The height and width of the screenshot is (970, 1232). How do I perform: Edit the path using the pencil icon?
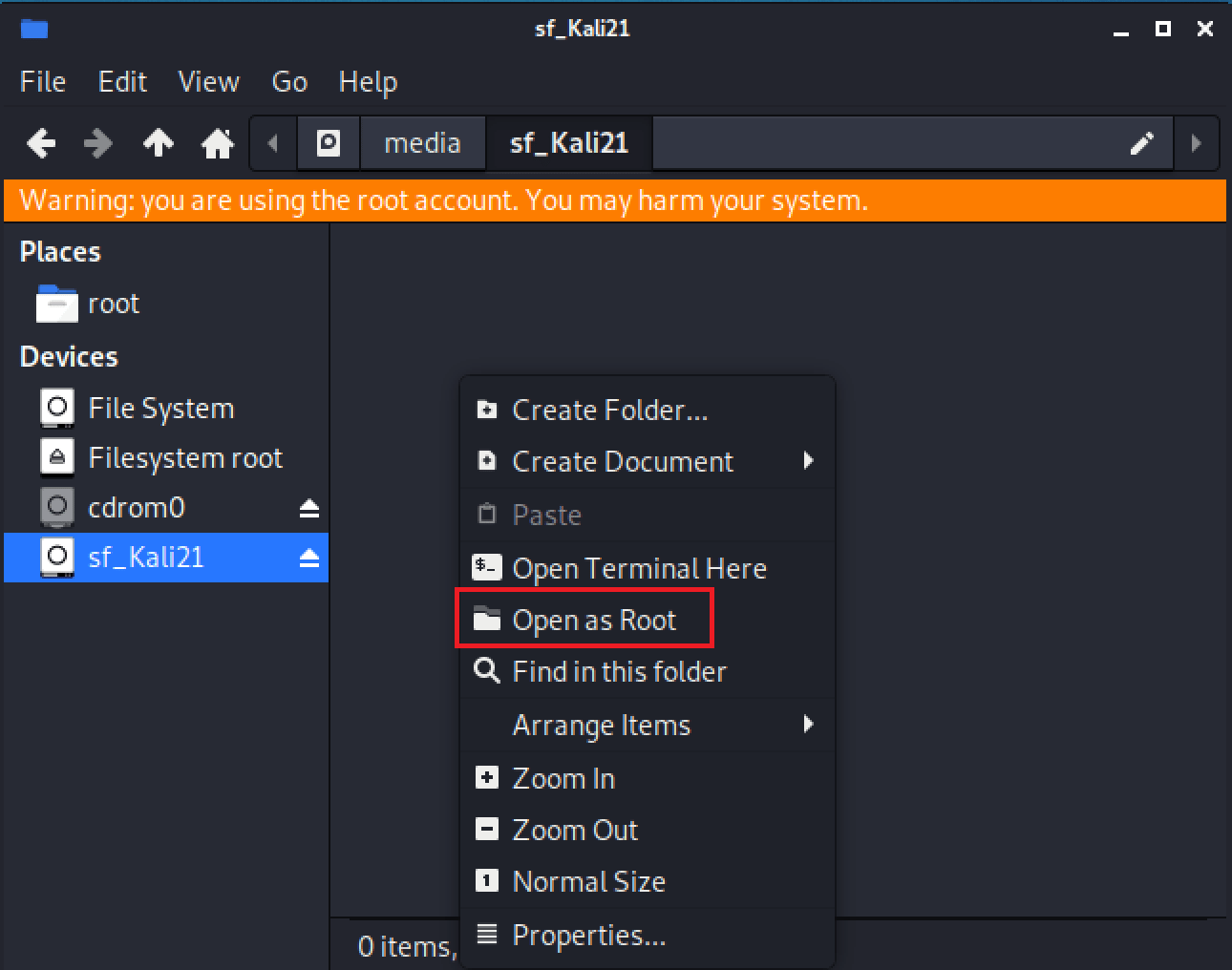pyautogui.click(x=1142, y=142)
